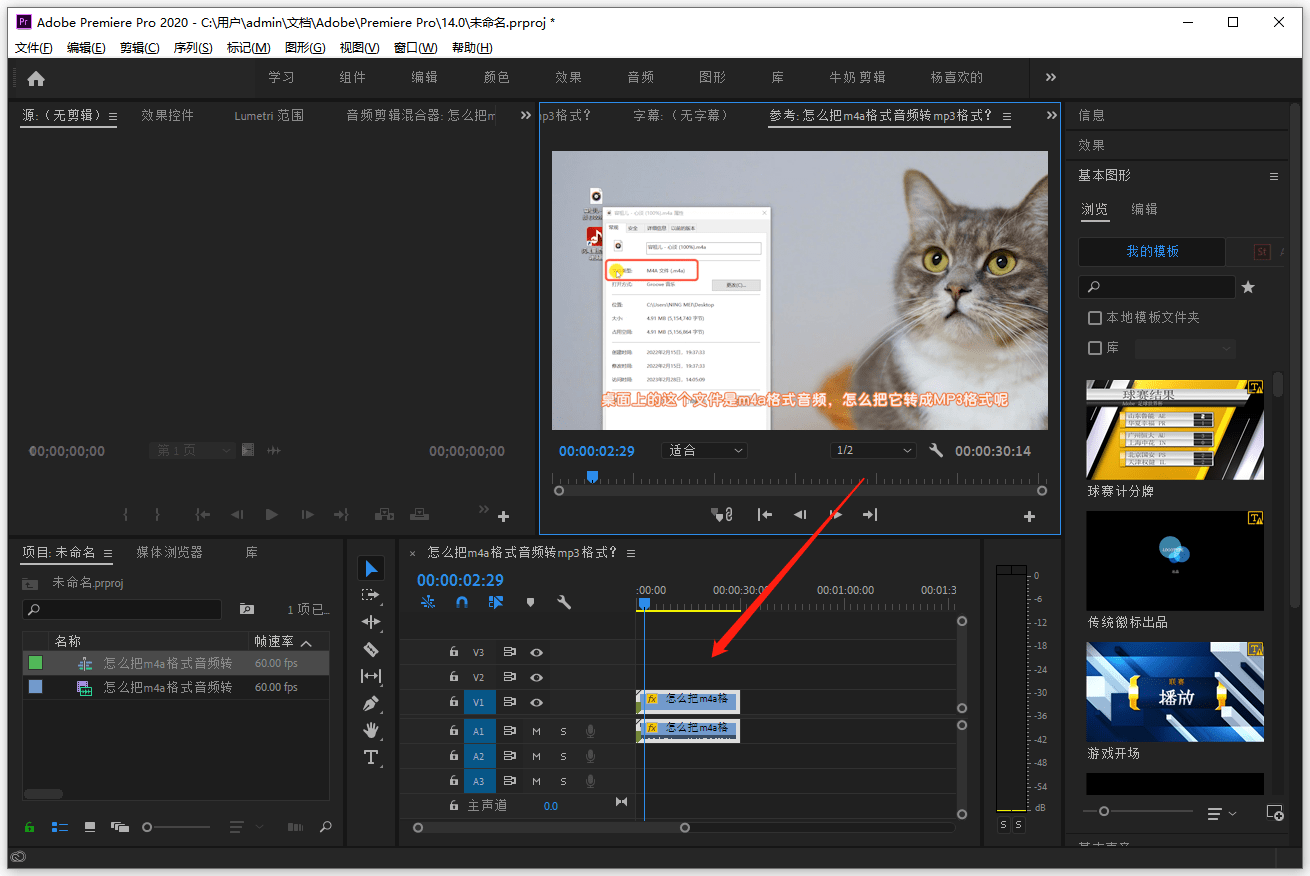This screenshot has width=1310, height=876.
Task: Toggle V3 track visibility eye
Action: (537, 652)
